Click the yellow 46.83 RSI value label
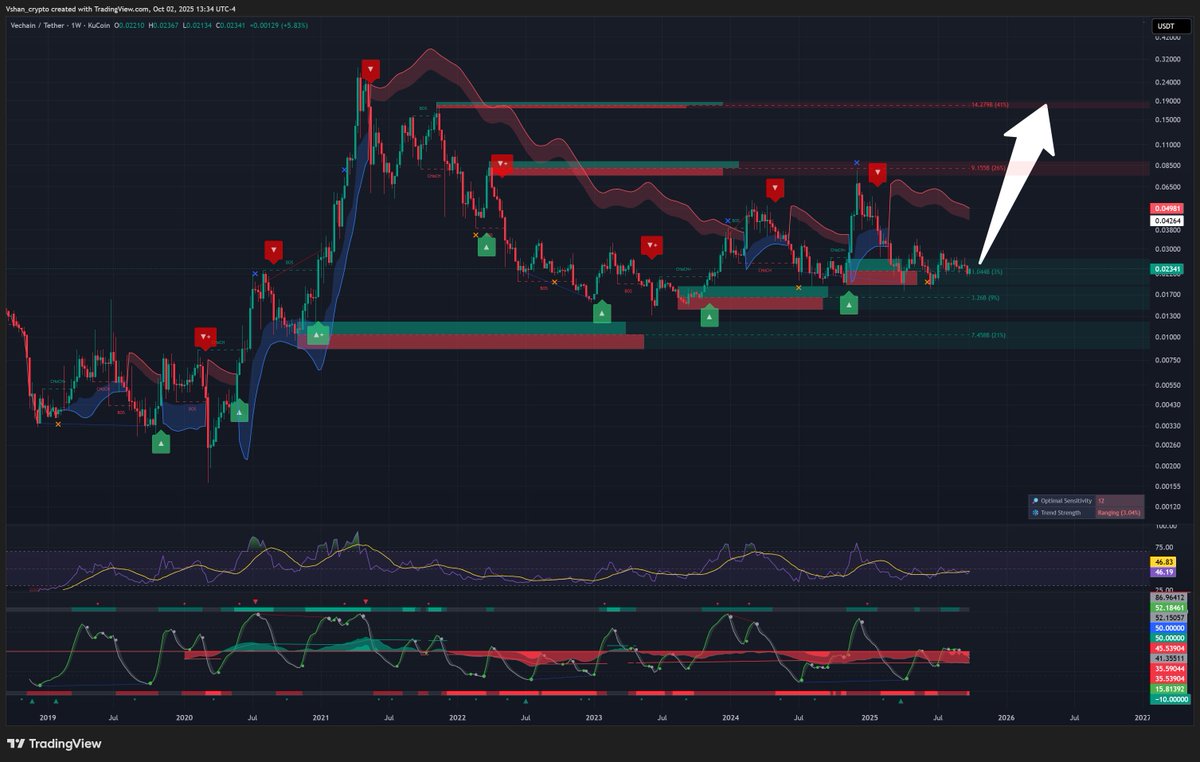 coord(1164,563)
